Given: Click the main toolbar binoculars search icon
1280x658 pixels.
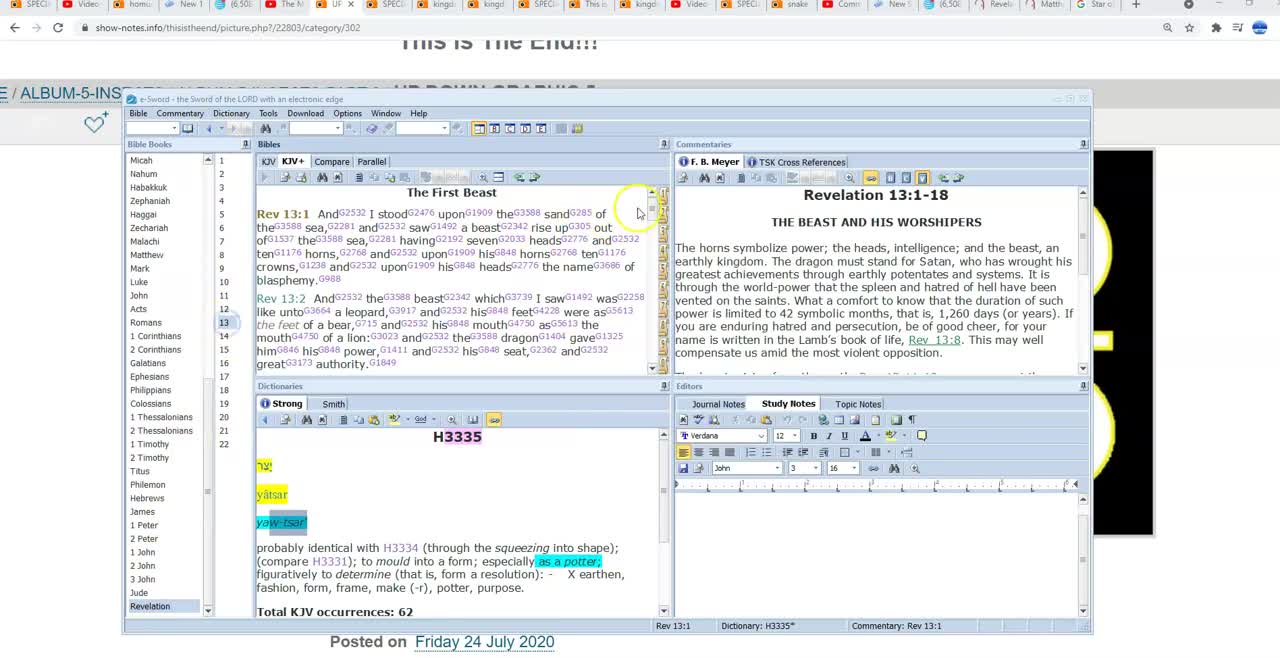Looking at the screenshot, I should 265,129.
